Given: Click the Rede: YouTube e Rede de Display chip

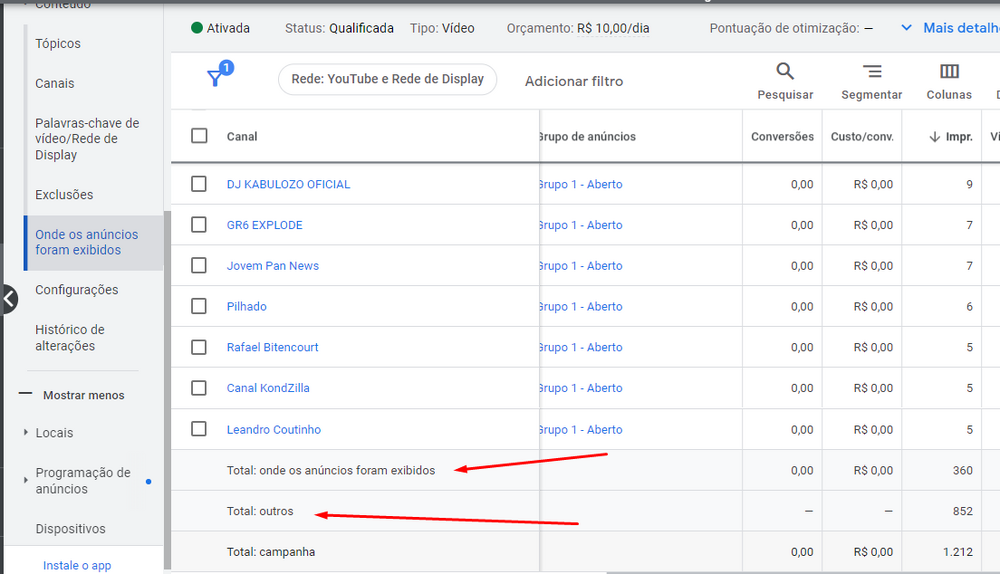Looking at the screenshot, I should pos(388,79).
